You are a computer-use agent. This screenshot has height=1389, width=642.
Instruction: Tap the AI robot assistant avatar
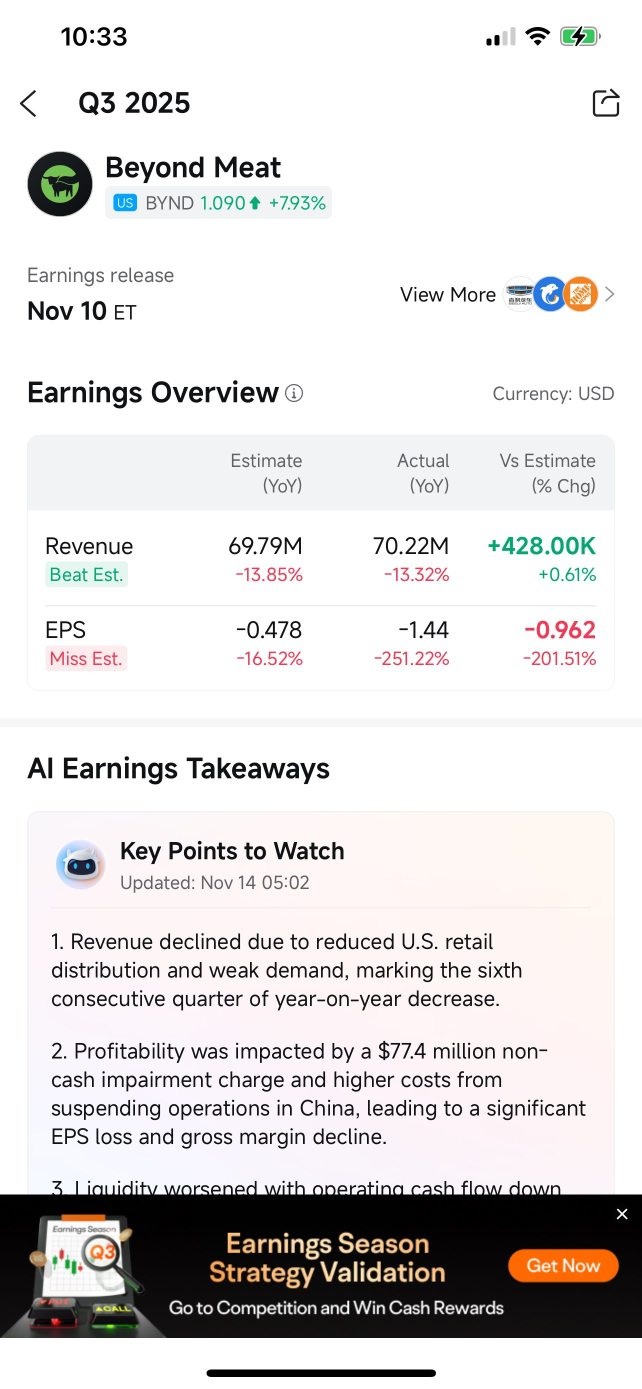pyautogui.click(x=80, y=864)
